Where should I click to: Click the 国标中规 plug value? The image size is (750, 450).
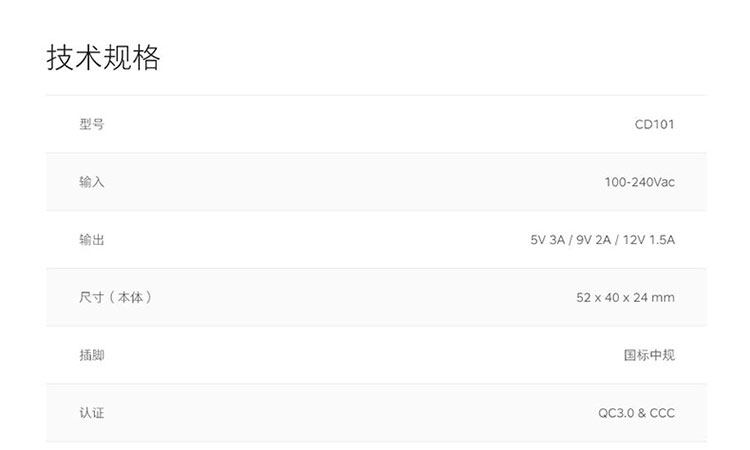click(649, 355)
